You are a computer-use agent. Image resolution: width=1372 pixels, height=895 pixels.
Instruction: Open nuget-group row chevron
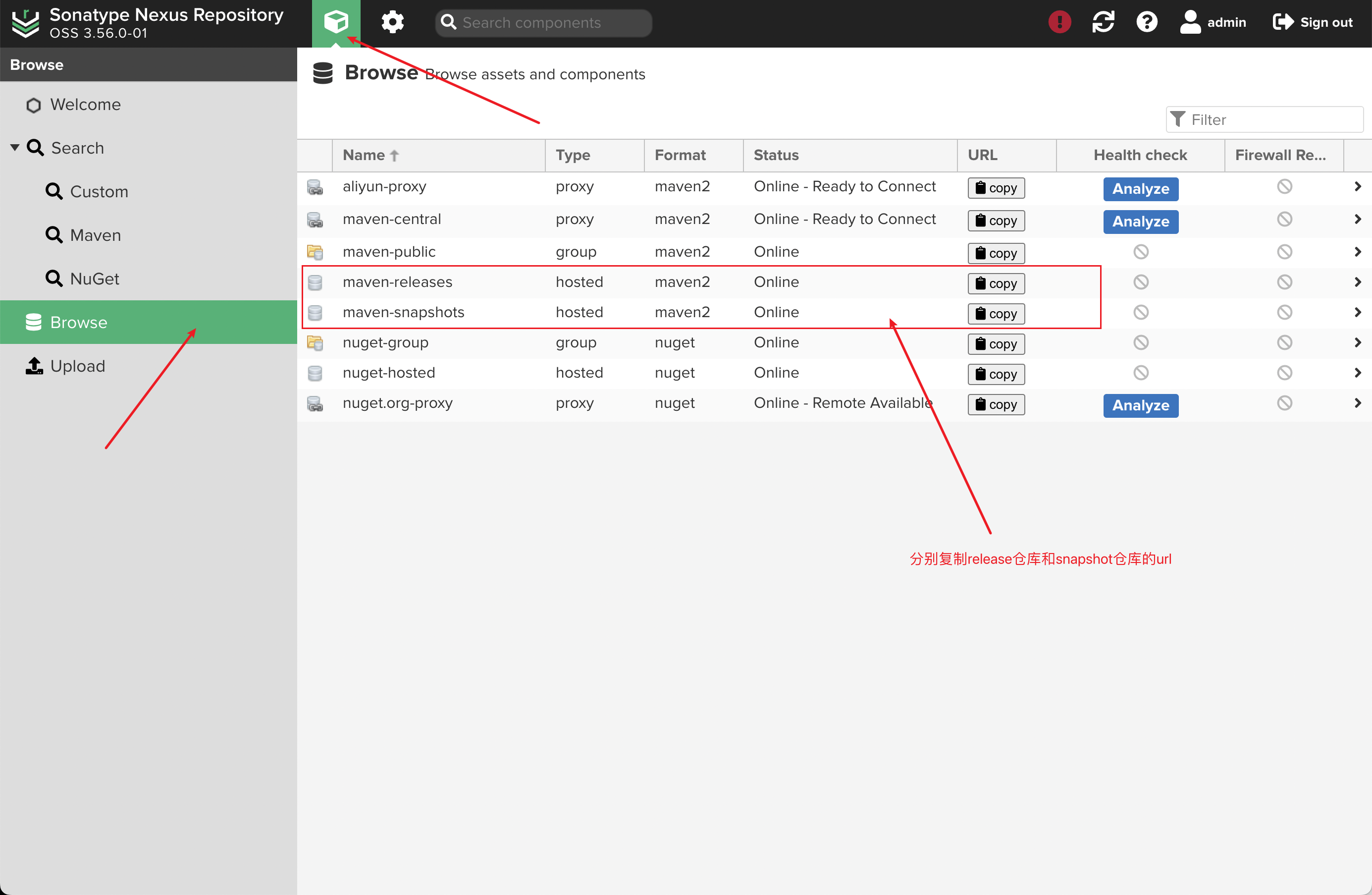tap(1358, 342)
